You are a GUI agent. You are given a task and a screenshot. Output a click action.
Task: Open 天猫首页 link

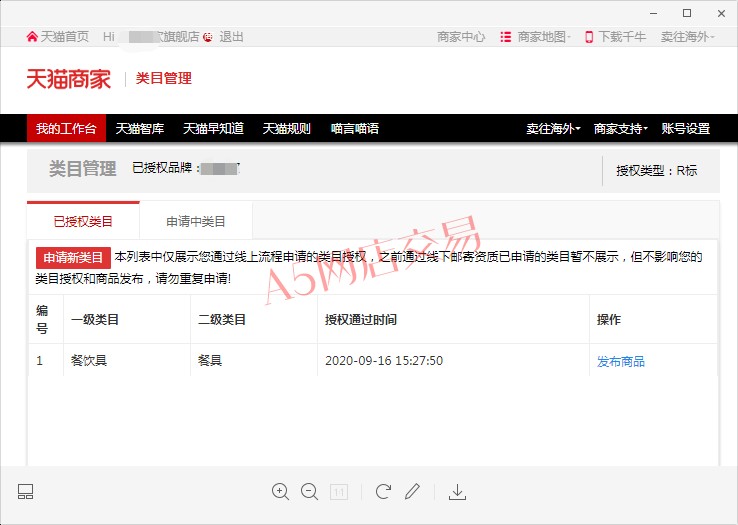point(64,37)
